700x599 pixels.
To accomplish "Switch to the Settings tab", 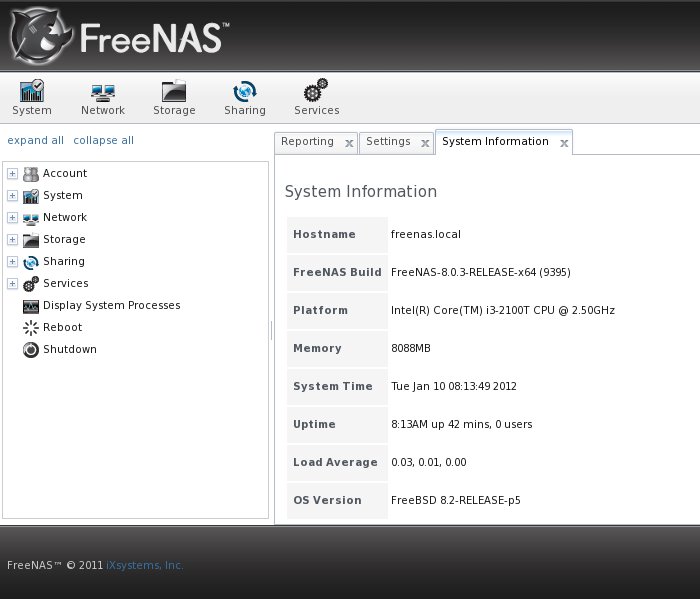I will [x=388, y=141].
